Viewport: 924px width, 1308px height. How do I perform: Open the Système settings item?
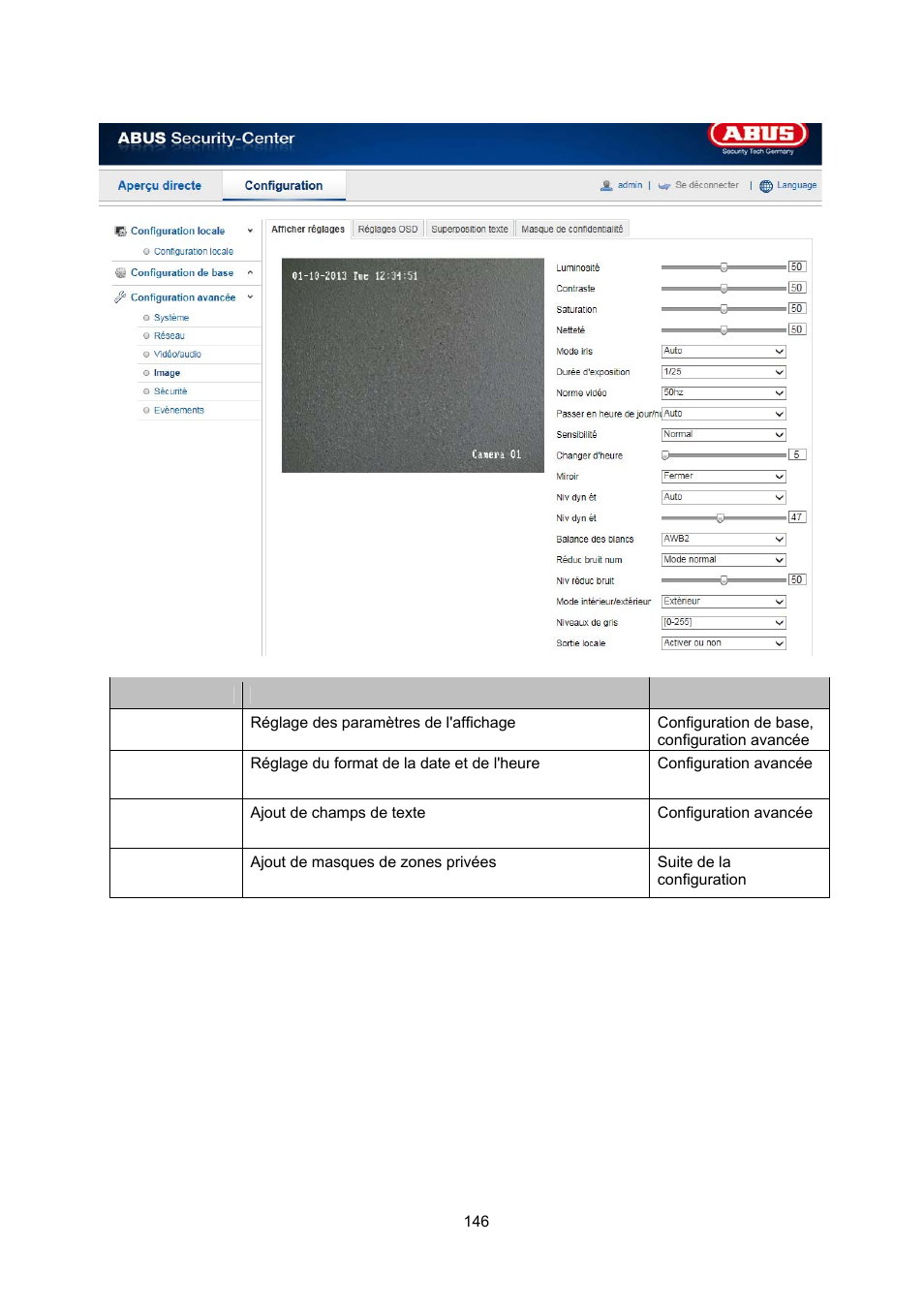[171, 318]
